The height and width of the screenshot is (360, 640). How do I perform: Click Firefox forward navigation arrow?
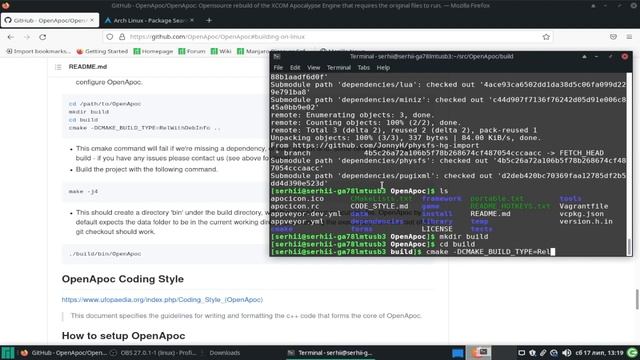27,37
